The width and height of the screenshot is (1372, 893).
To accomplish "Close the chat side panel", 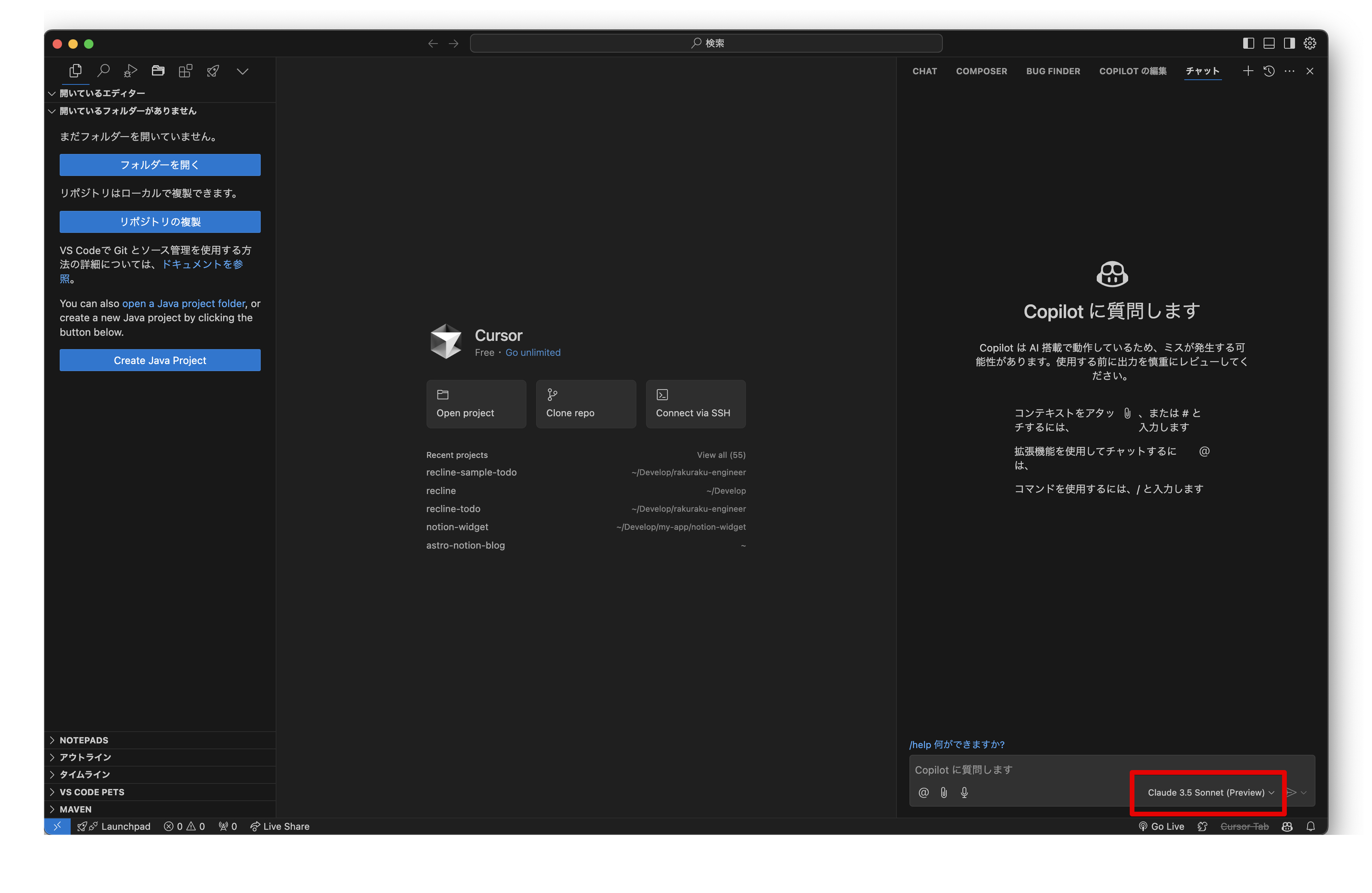I will 1310,71.
